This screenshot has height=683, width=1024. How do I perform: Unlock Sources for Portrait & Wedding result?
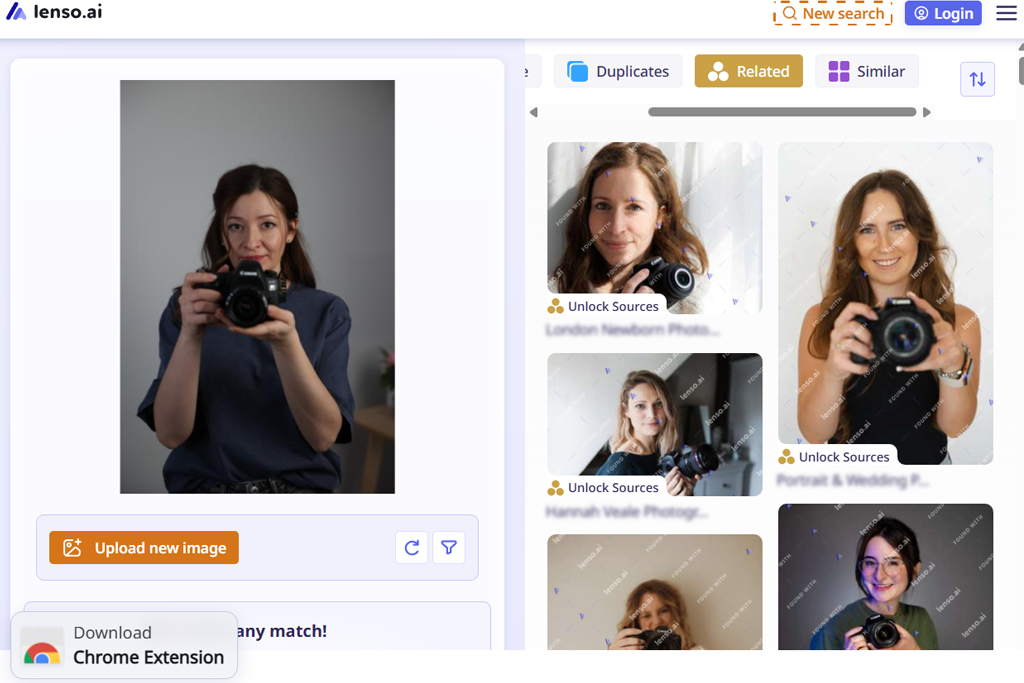point(835,456)
